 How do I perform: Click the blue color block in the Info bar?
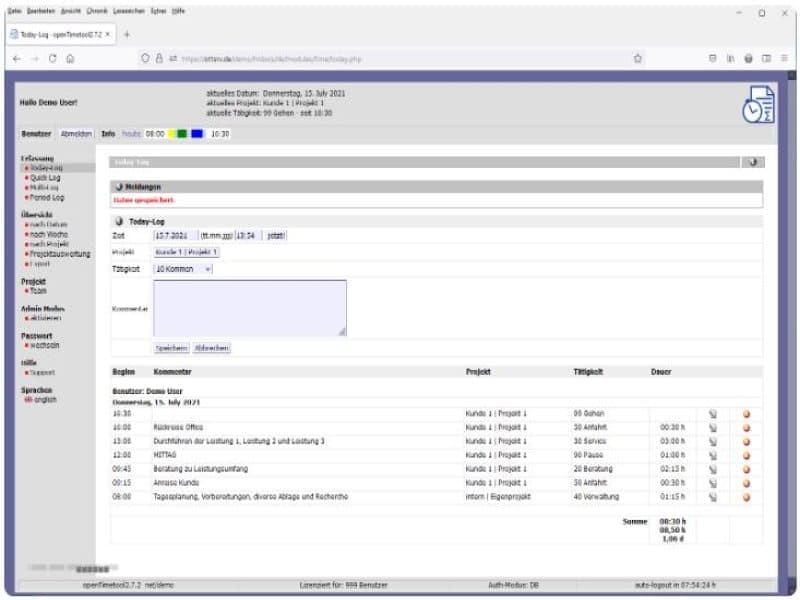tap(197, 134)
